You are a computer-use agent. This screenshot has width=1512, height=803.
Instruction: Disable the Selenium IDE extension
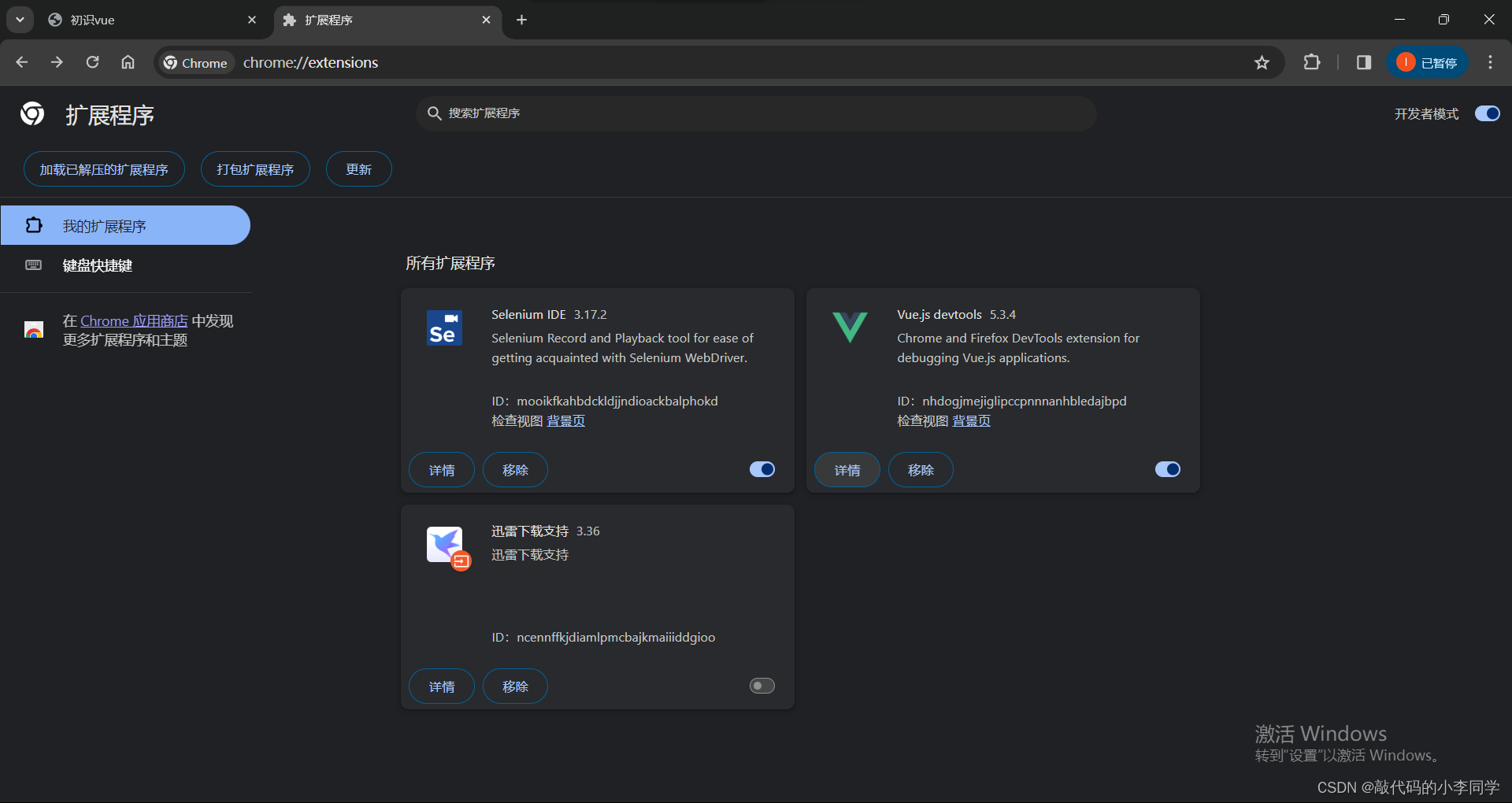[762, 469]
